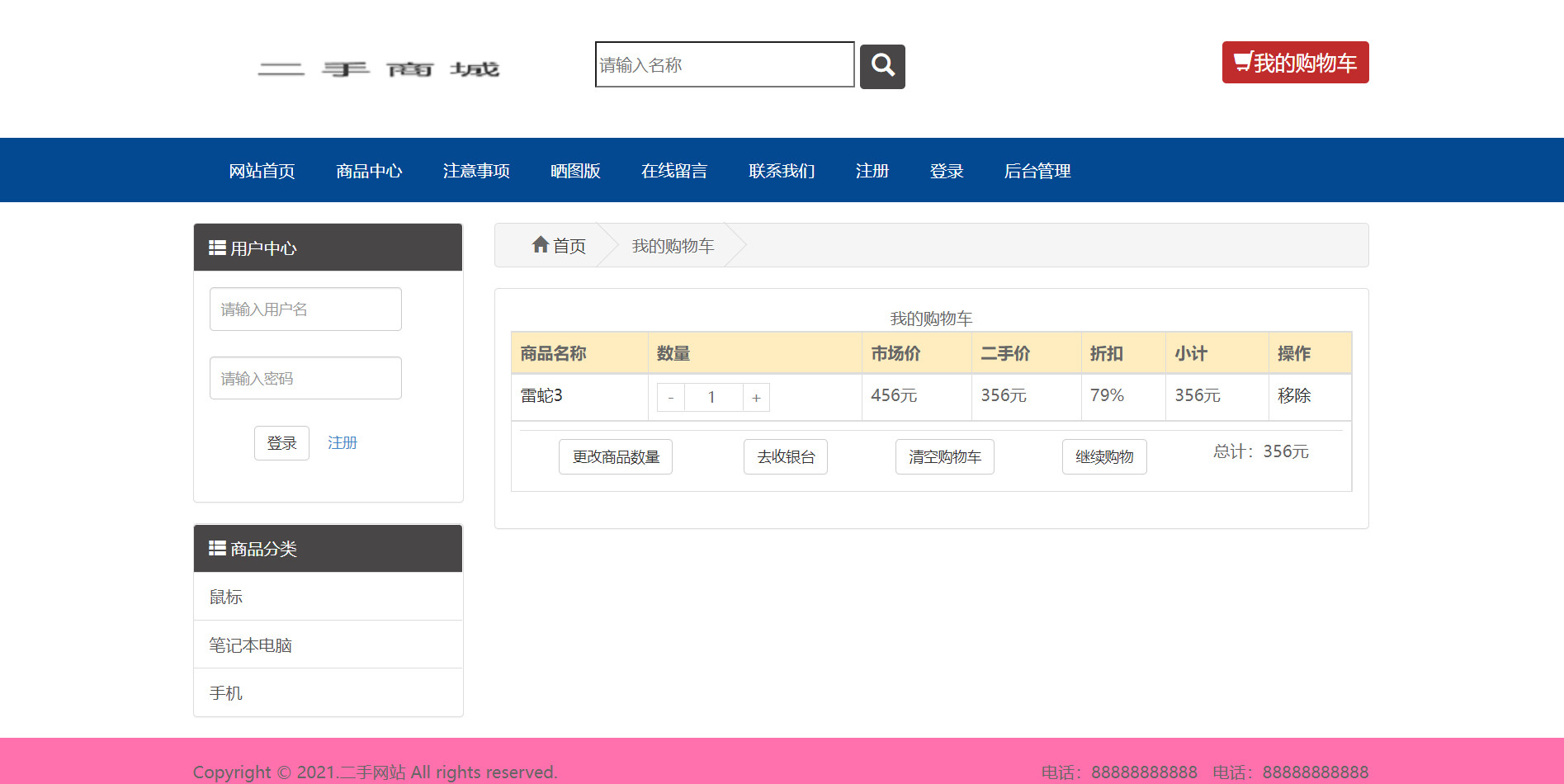
Task: Click the 继续购物 button
Action: 1103,457
